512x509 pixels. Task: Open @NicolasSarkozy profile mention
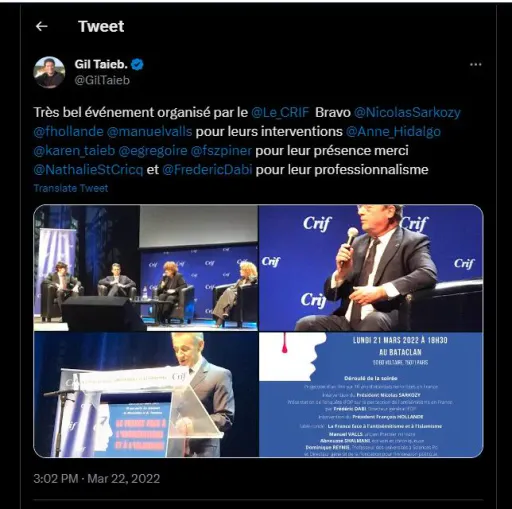[407, 112]
